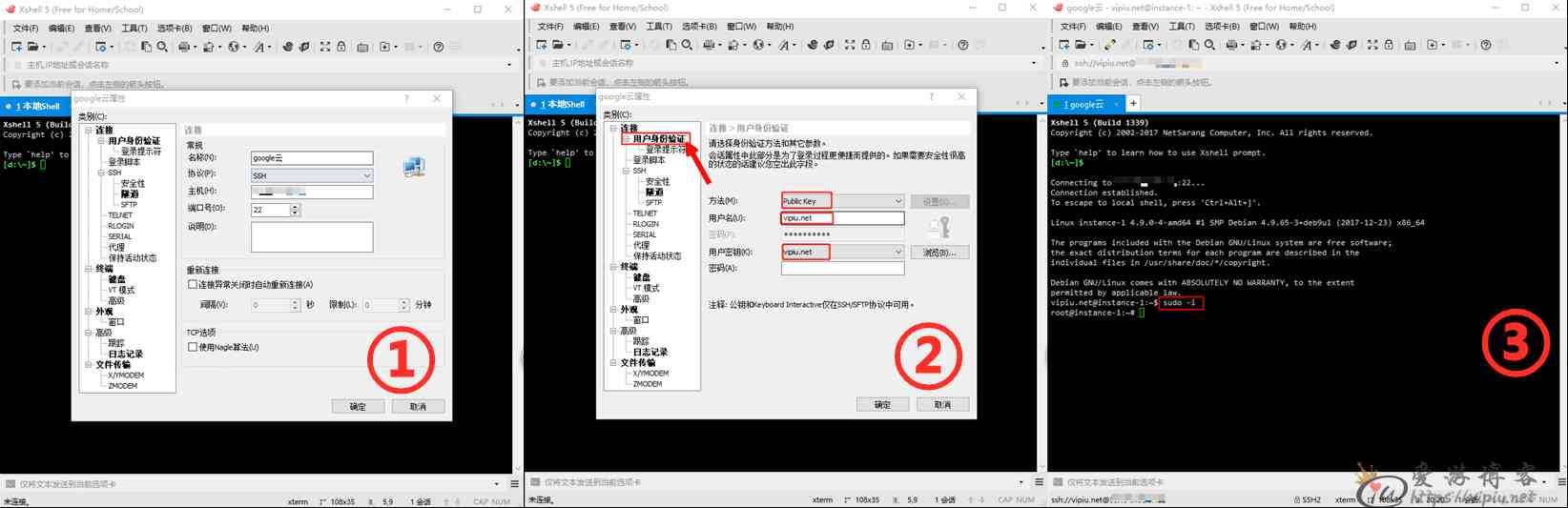
Task: Select ZMODEM in second dialog tree
Action: [648, 384]
